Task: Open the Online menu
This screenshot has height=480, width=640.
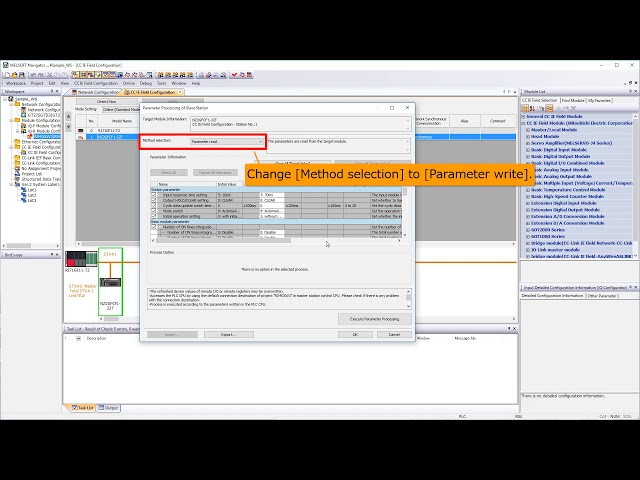Action: 129,83
